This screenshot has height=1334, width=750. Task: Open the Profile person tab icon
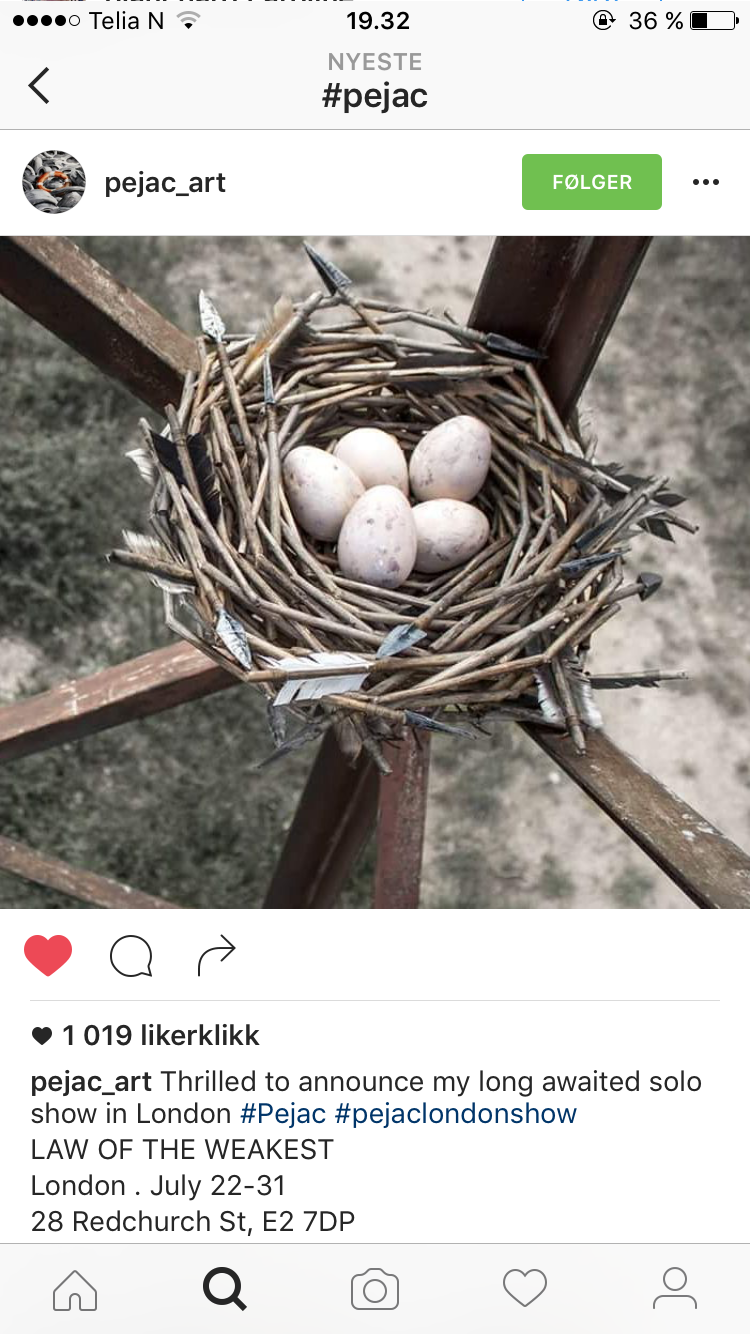click(x=675, y=1289)
